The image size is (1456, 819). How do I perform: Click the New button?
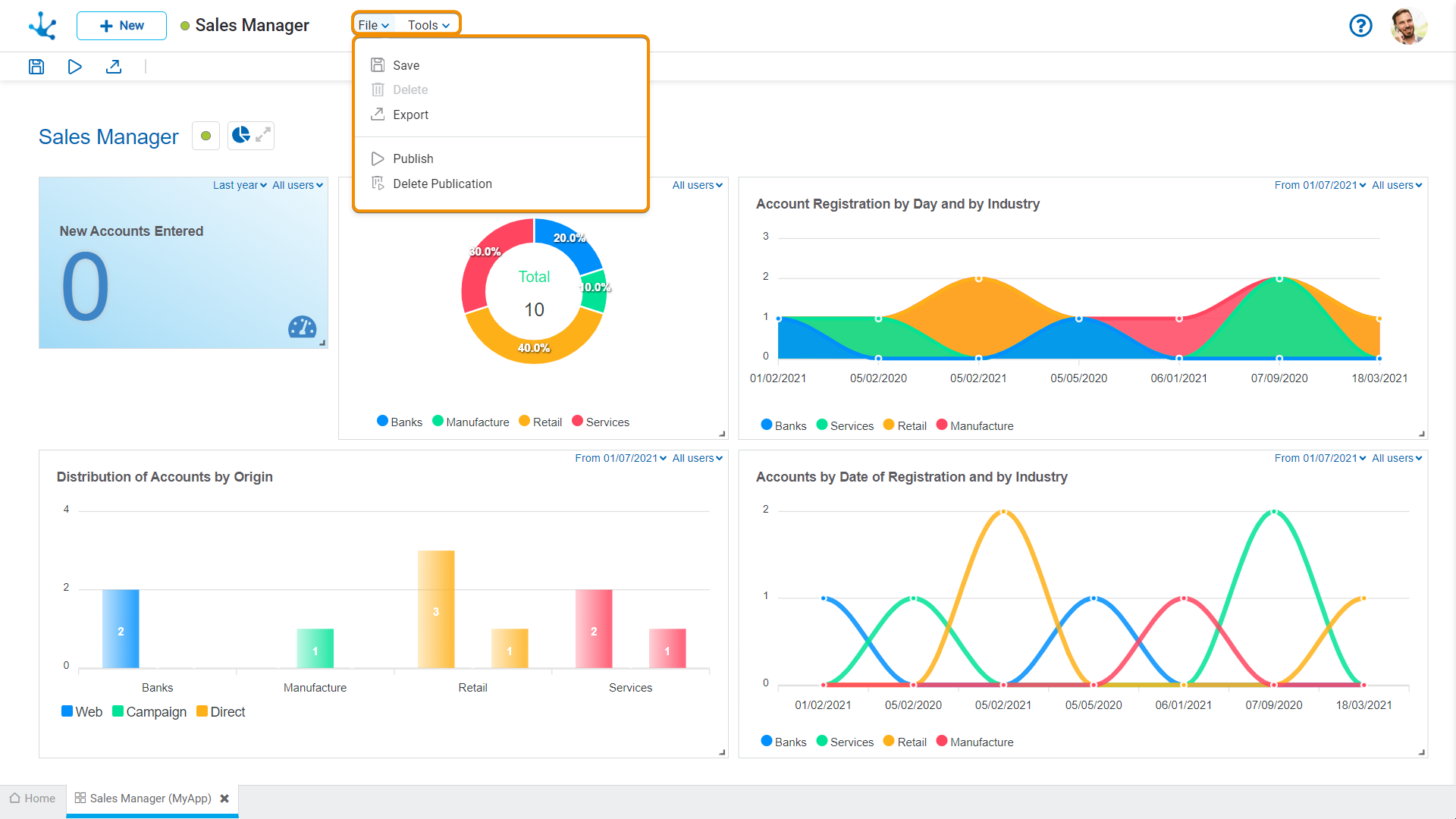121,26
